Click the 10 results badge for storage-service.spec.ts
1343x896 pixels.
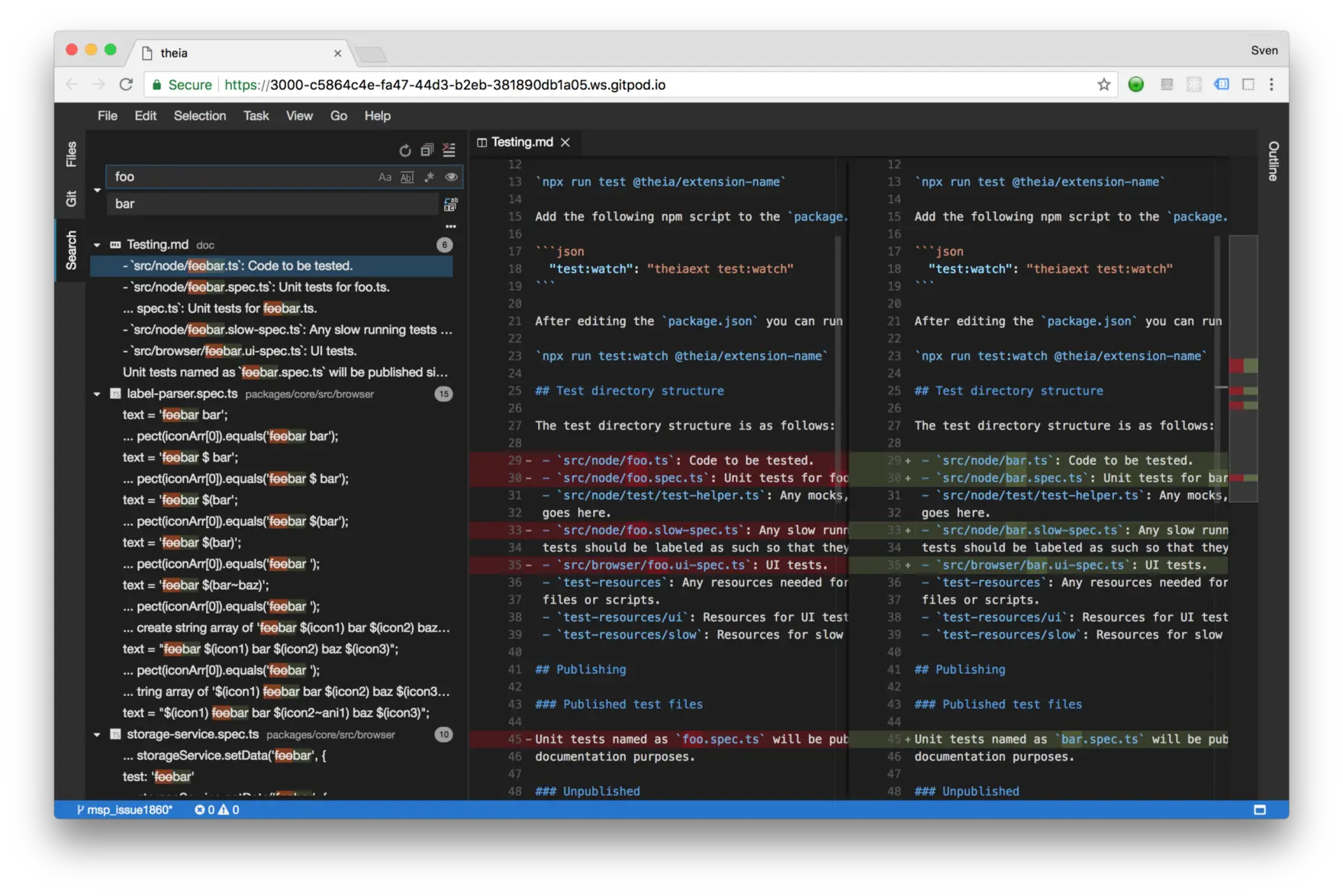pos(443,735)
